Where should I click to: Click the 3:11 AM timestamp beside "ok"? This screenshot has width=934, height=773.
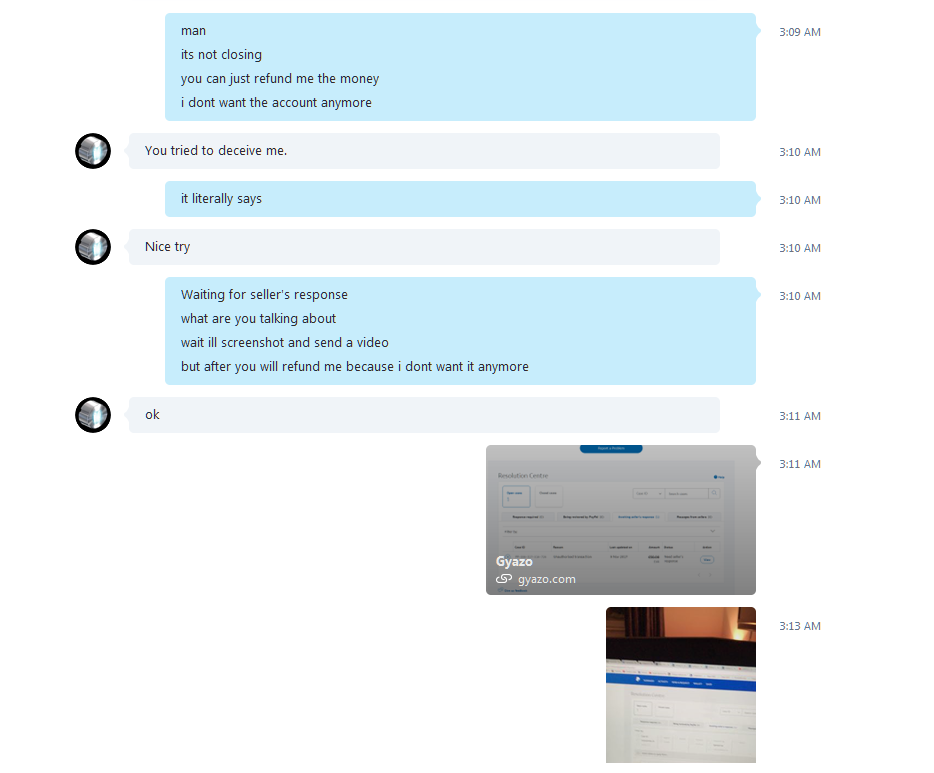800,416
